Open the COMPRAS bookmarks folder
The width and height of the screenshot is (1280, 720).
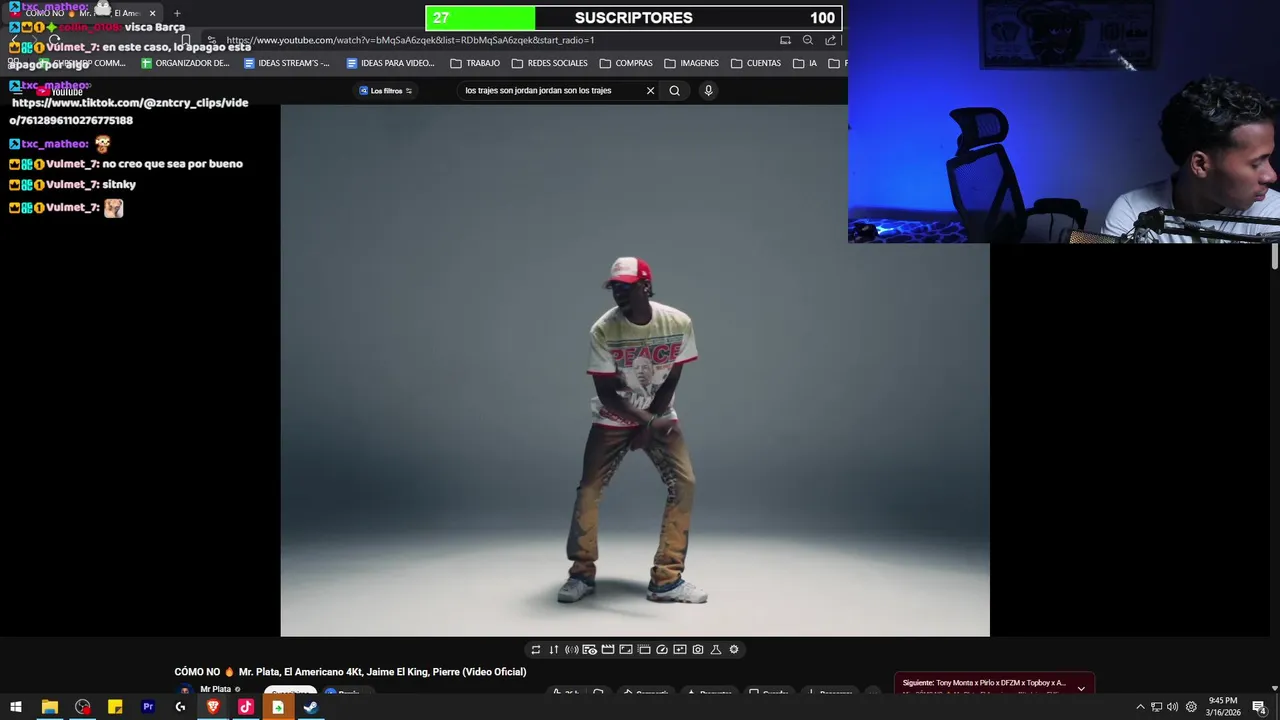coord(626,63)
